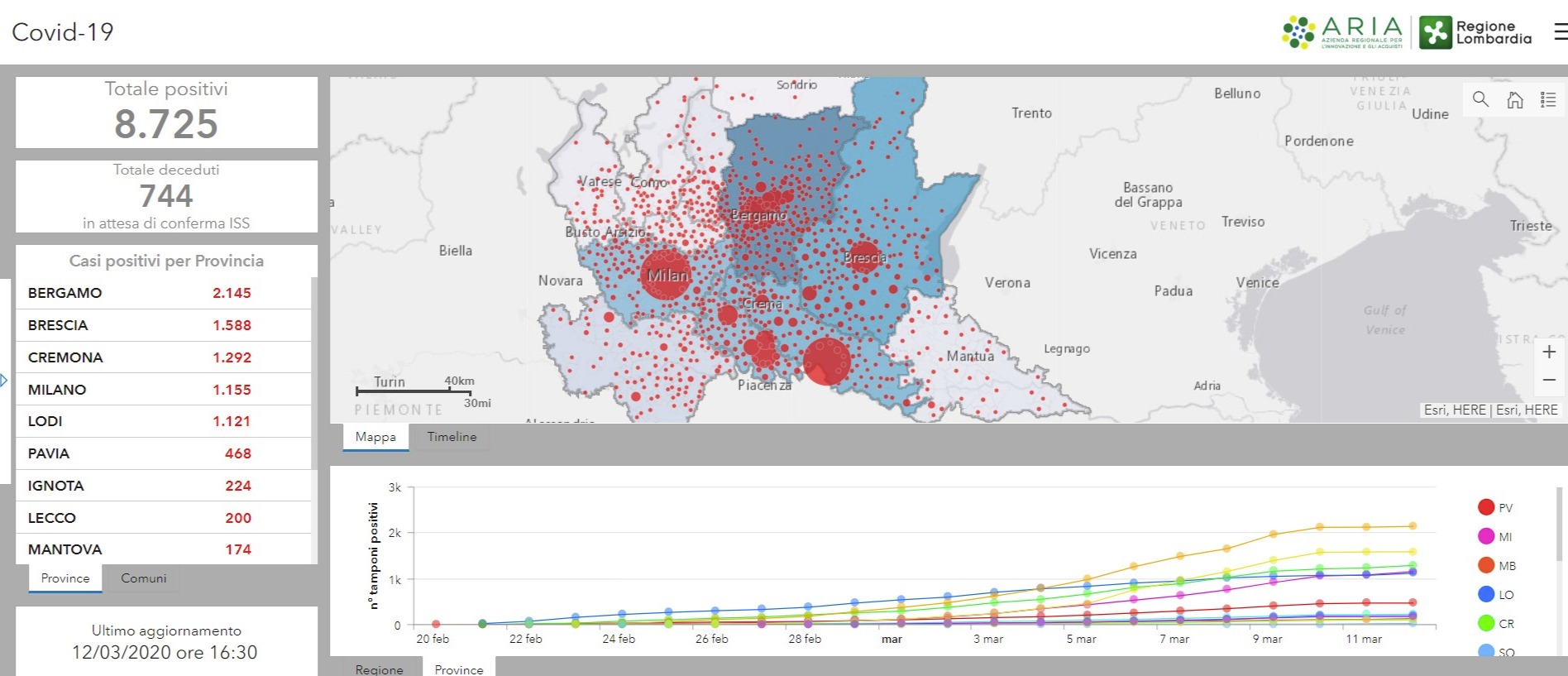Click the ARIA logo
Image resolution: width=1568 pixels, height=676 pixels.
click(x=1343, y=32)
